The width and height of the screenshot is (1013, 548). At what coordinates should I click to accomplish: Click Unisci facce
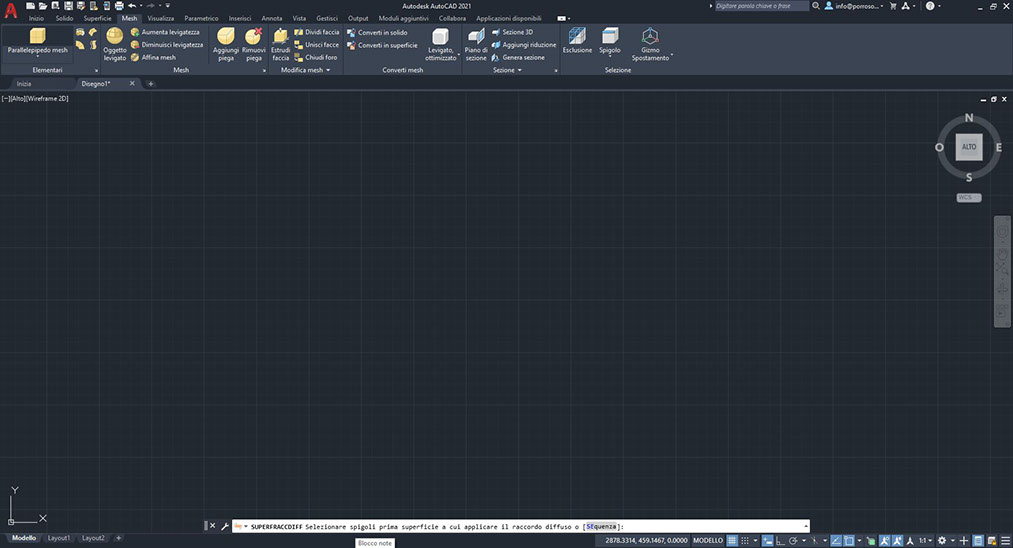click(317, 45)
